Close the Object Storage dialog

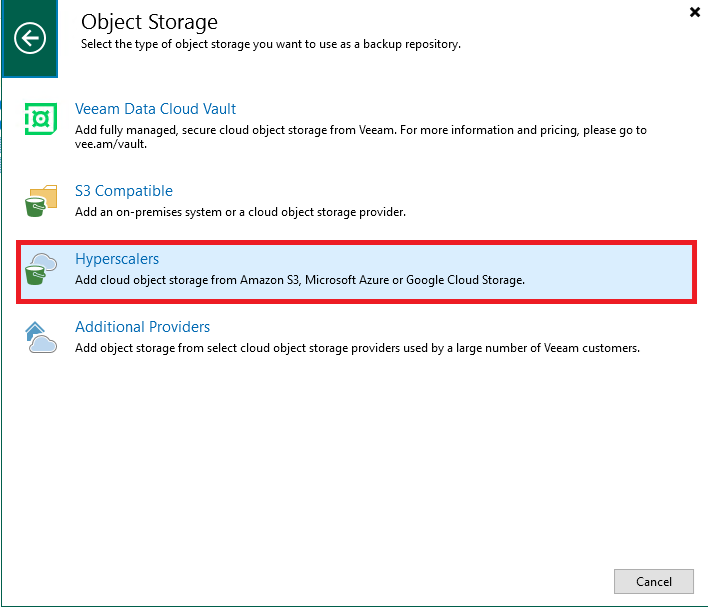click(695, 12)
